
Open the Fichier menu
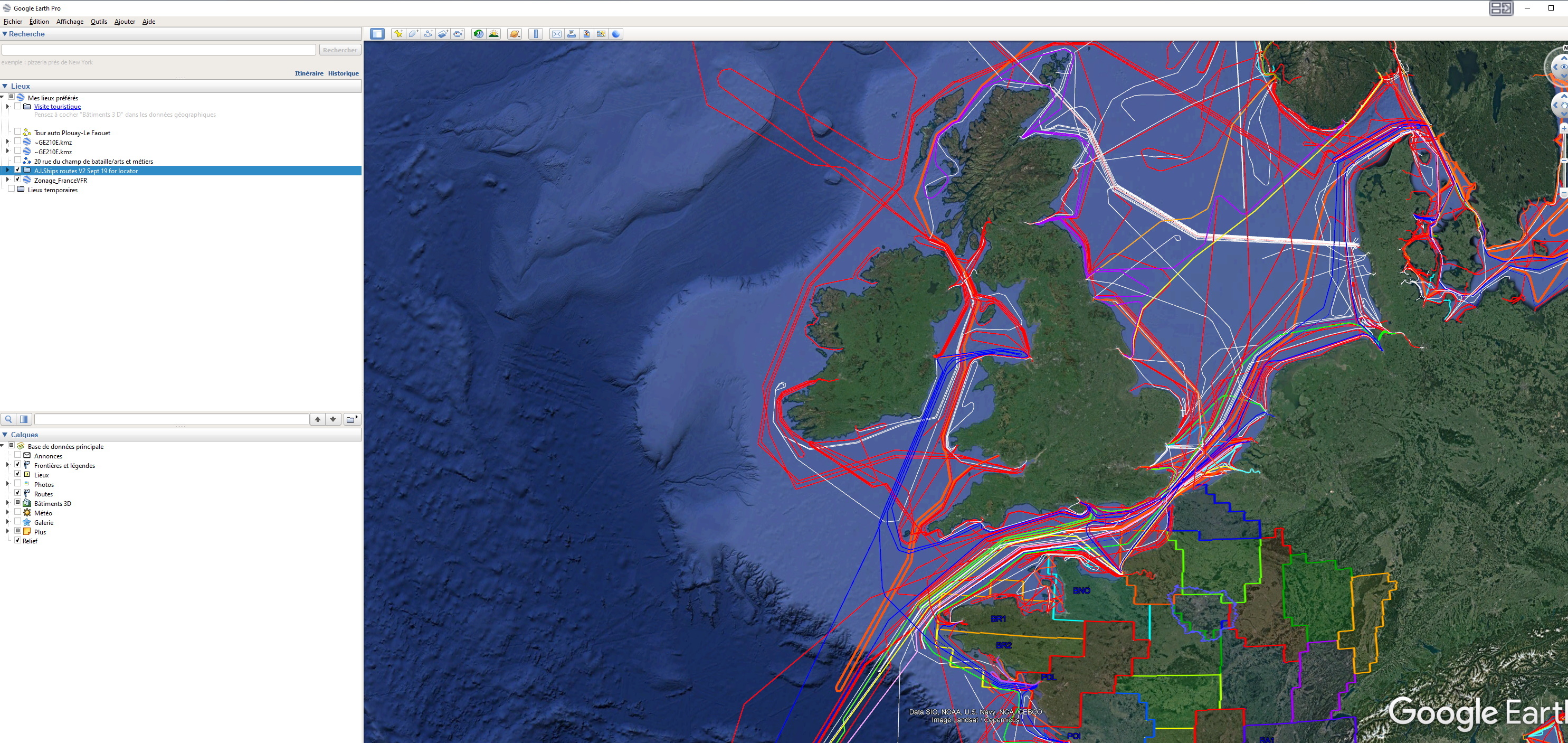pos(13,21)
